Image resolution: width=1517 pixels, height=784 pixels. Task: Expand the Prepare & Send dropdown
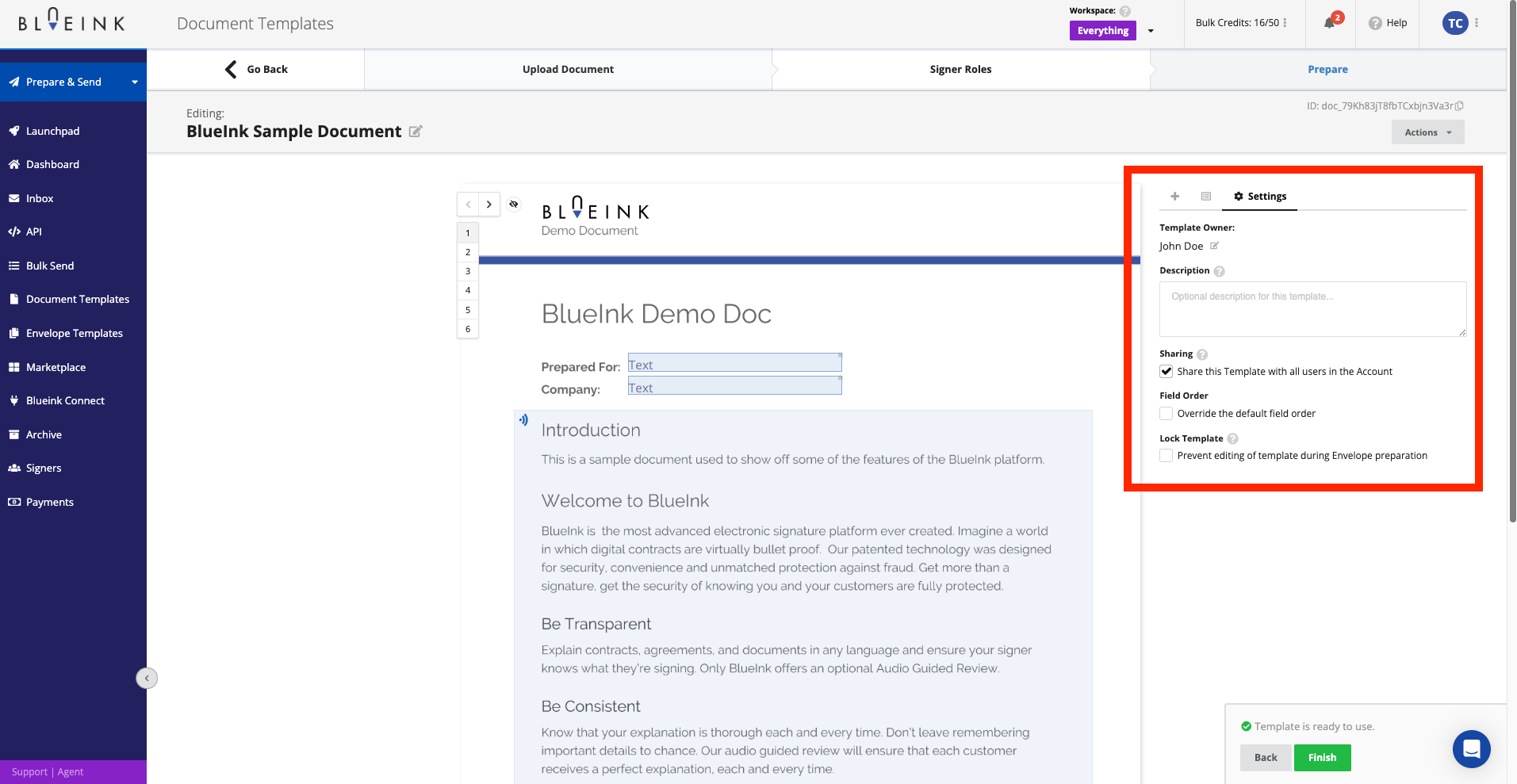[135, 82]
